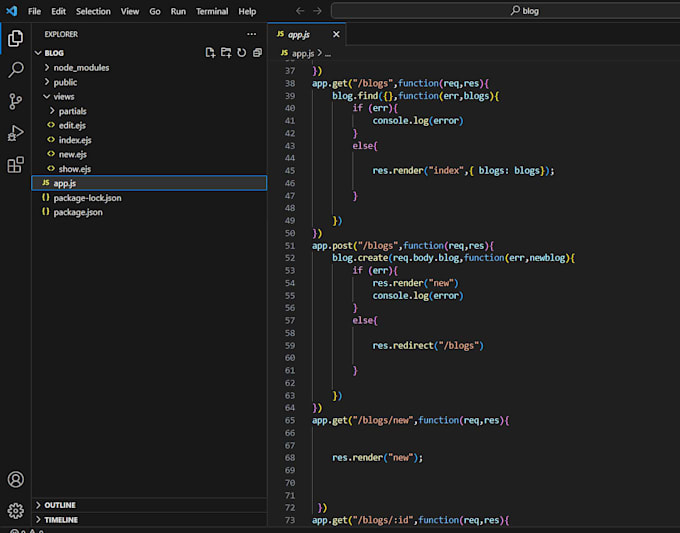This screenshot has width=680, height=533.
Task: Click the blog.create code on line 52
Action: [x=360, y=258]
